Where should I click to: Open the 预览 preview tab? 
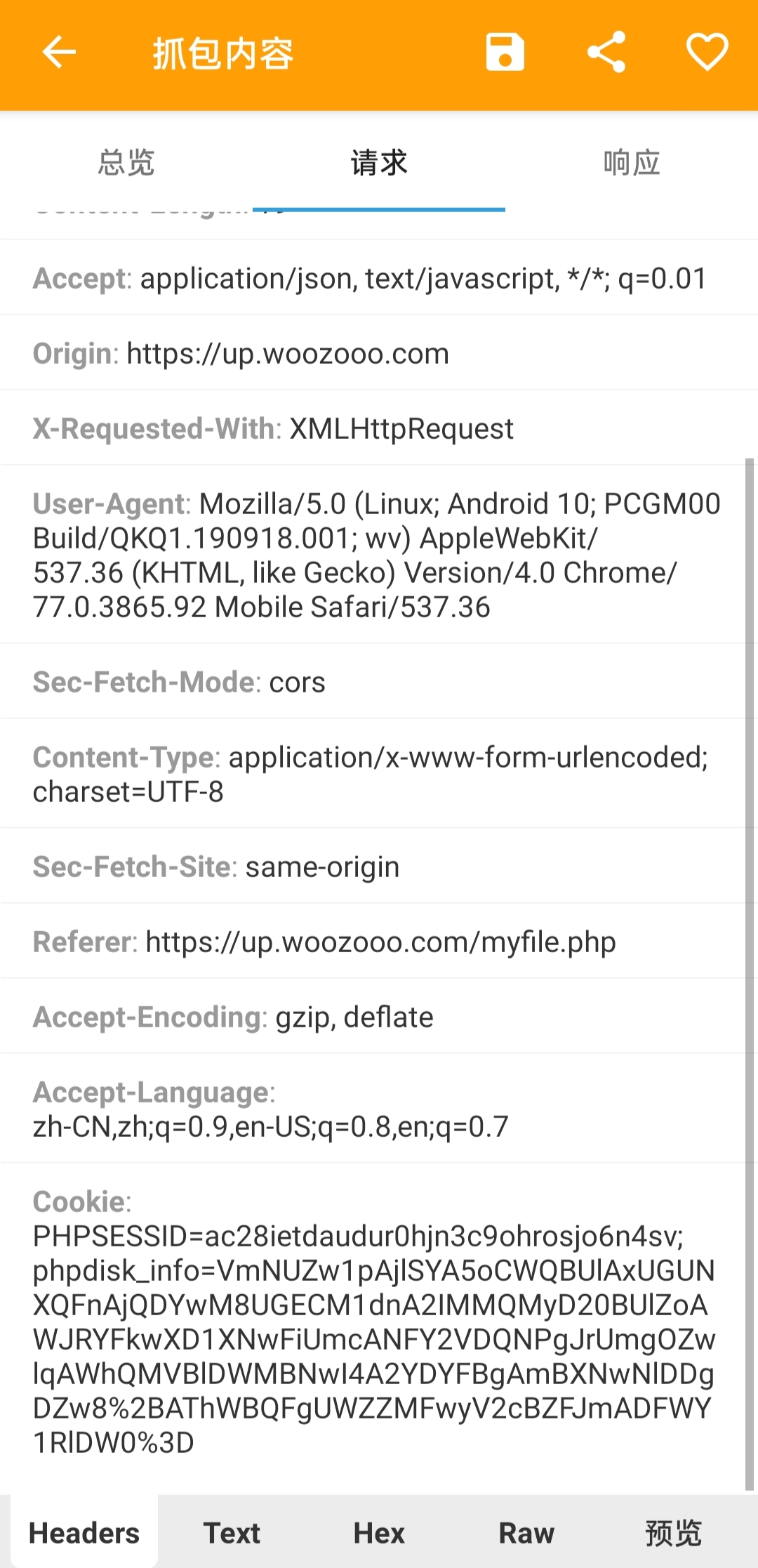(674, 1533)
